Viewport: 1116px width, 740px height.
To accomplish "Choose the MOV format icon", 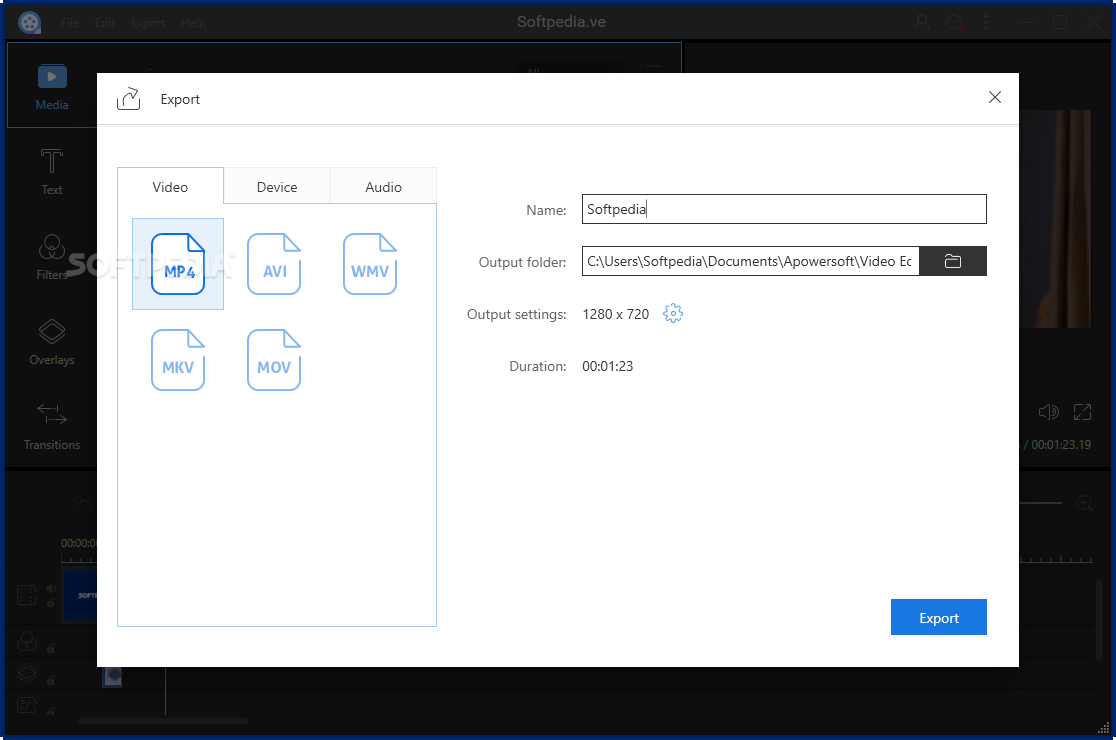I will (274, 360).
